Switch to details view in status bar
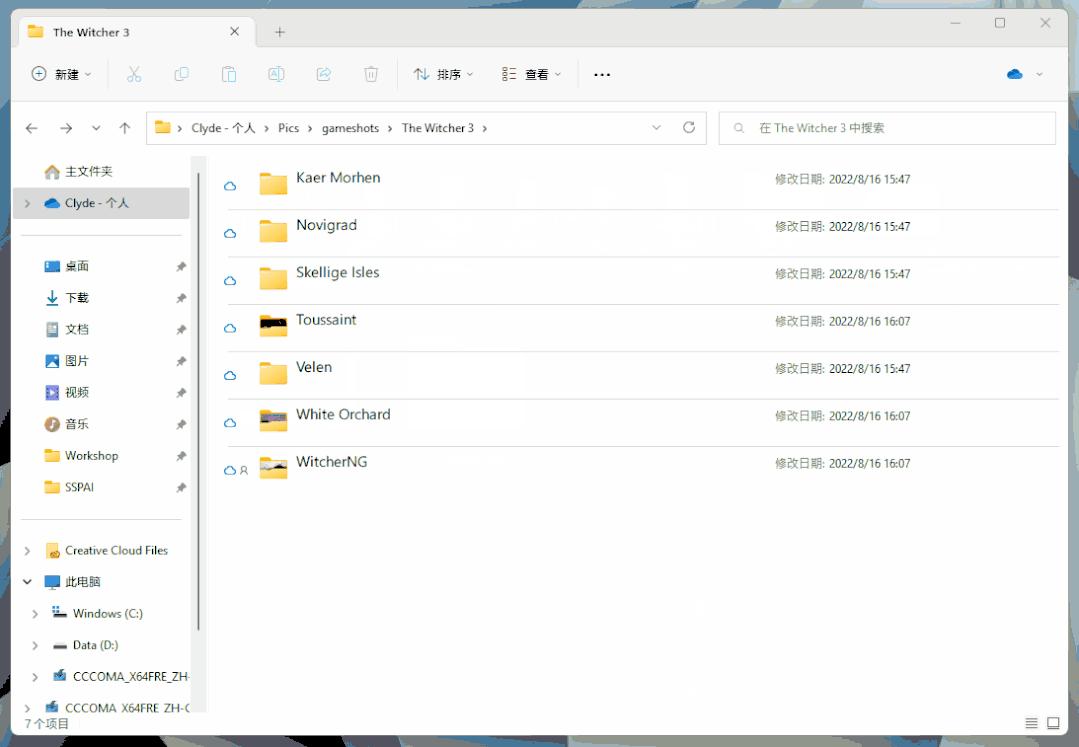The height and width of the screenshot is (747, 1079). (x=1031, y=723)
